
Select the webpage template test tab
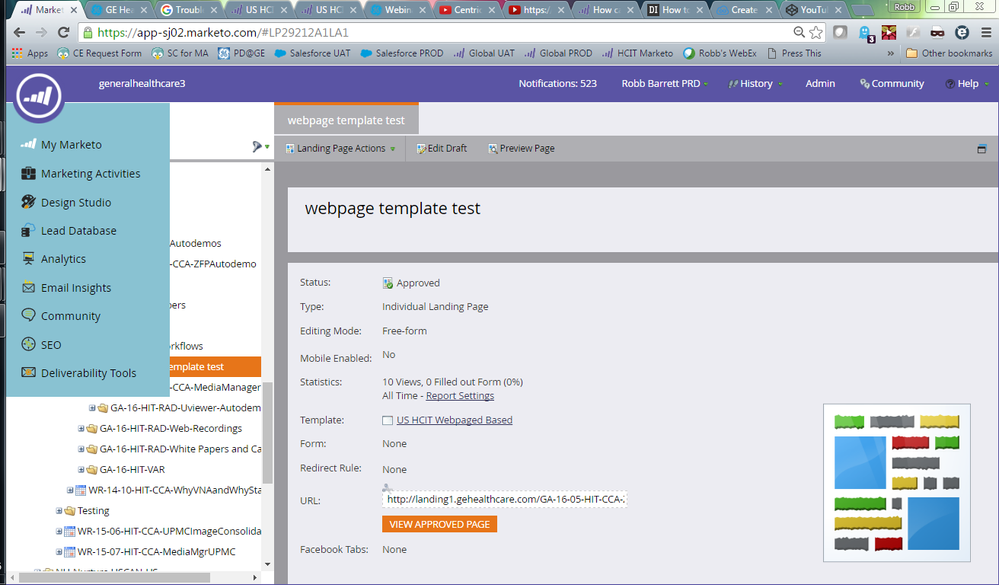(x=346, y=120)
